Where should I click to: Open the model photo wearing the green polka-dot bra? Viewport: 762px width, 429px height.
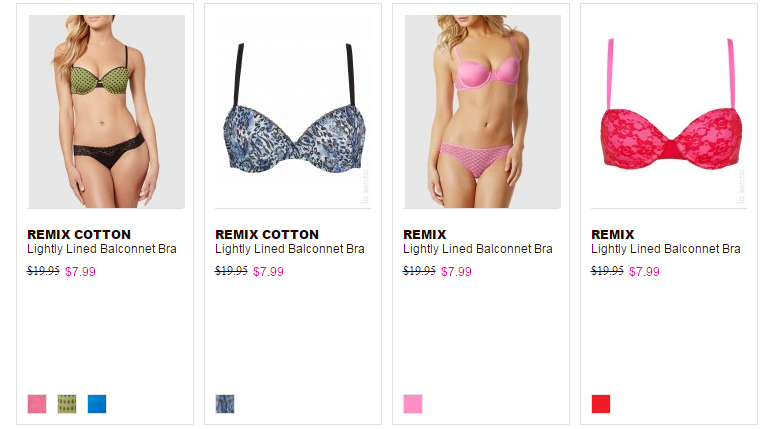coord(106,111)
